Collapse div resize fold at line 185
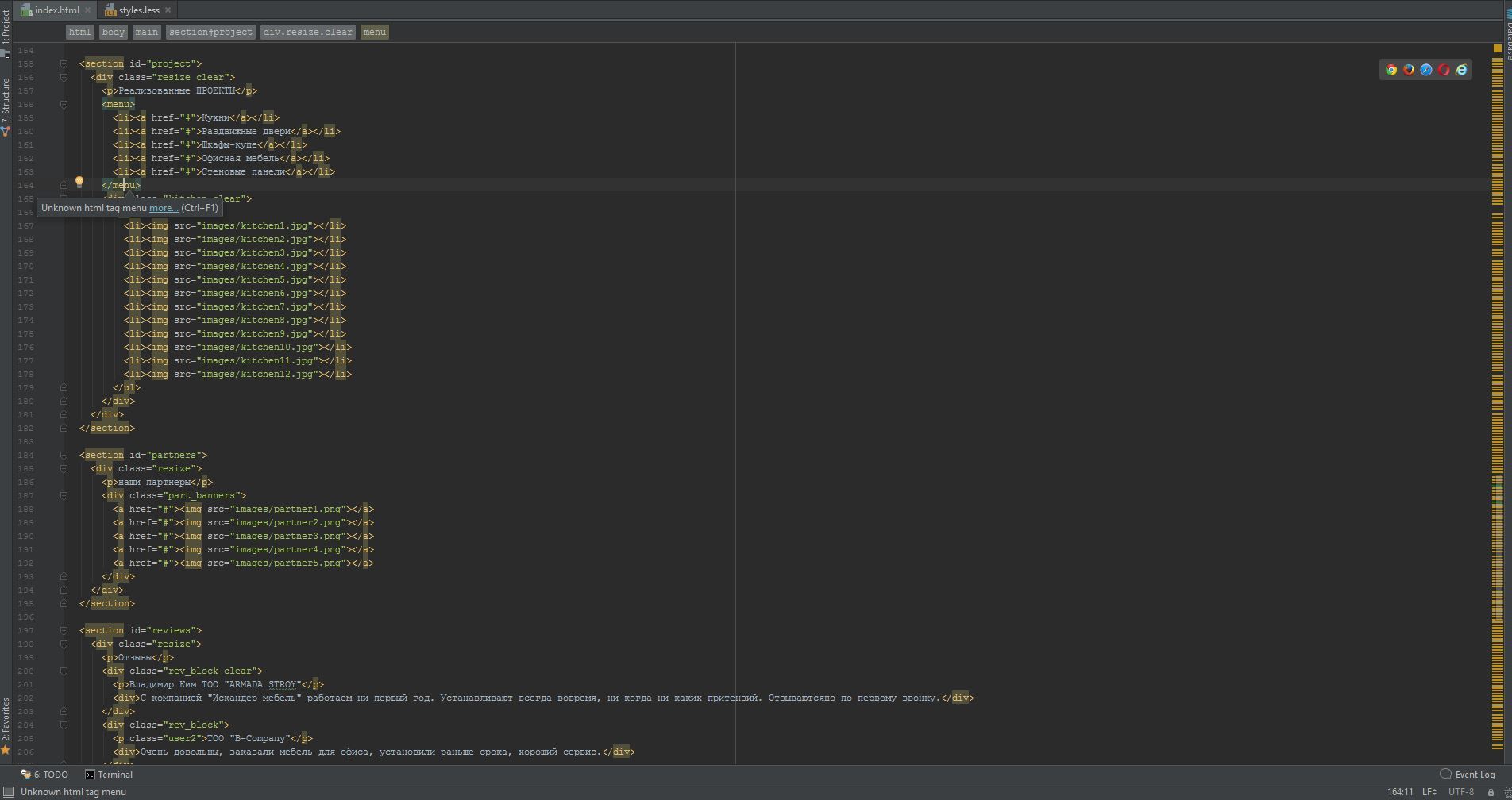The height and width of the screenshot is (800, 1512). click(64, 468)
